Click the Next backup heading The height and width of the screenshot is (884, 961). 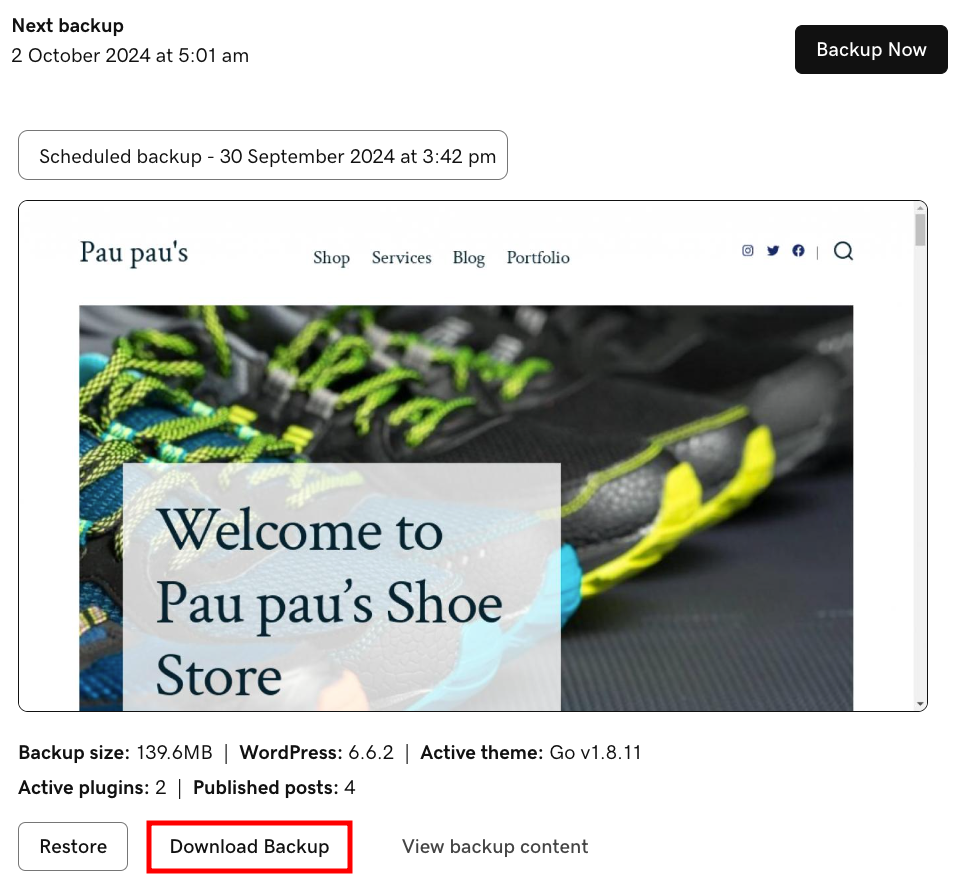pos(67,26)
